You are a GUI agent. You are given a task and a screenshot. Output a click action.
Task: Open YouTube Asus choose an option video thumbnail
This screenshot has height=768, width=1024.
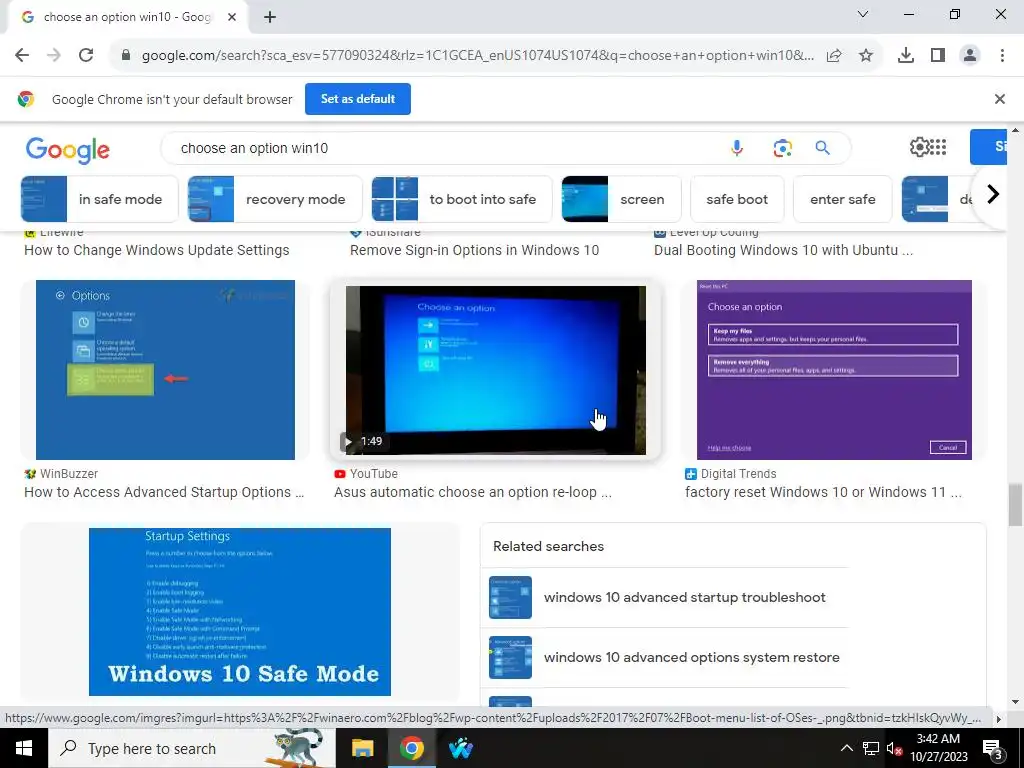496,370
